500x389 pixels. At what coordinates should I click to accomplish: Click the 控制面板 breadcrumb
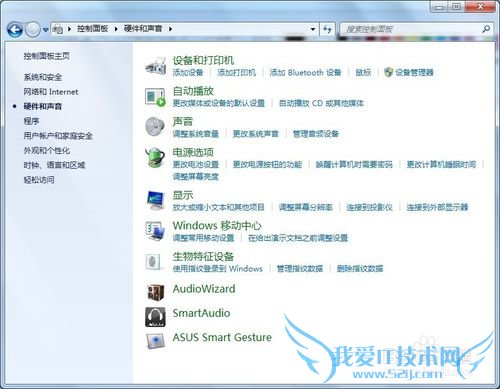pos(93,29)
